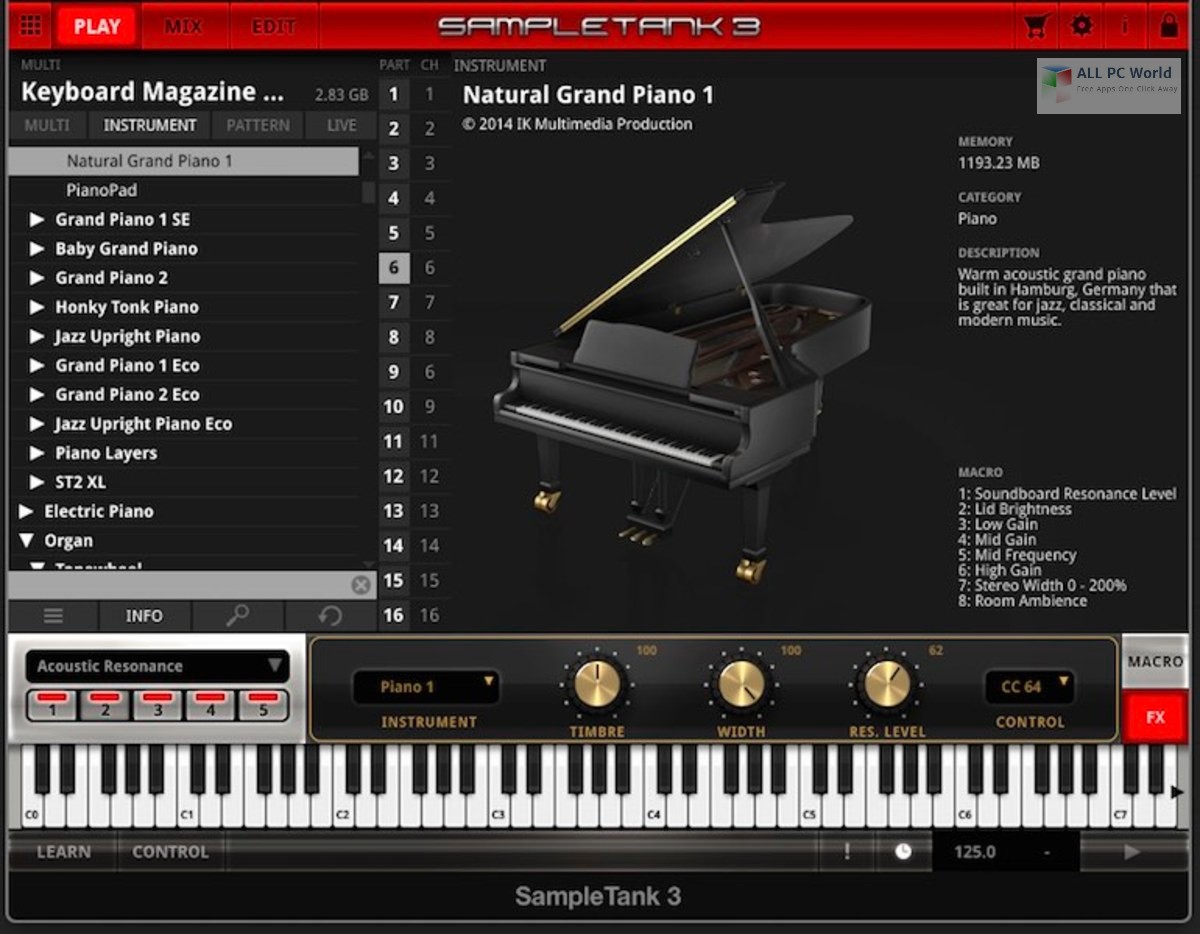Expand the Honky Tonk Piano folder

[x=37, y=307]
